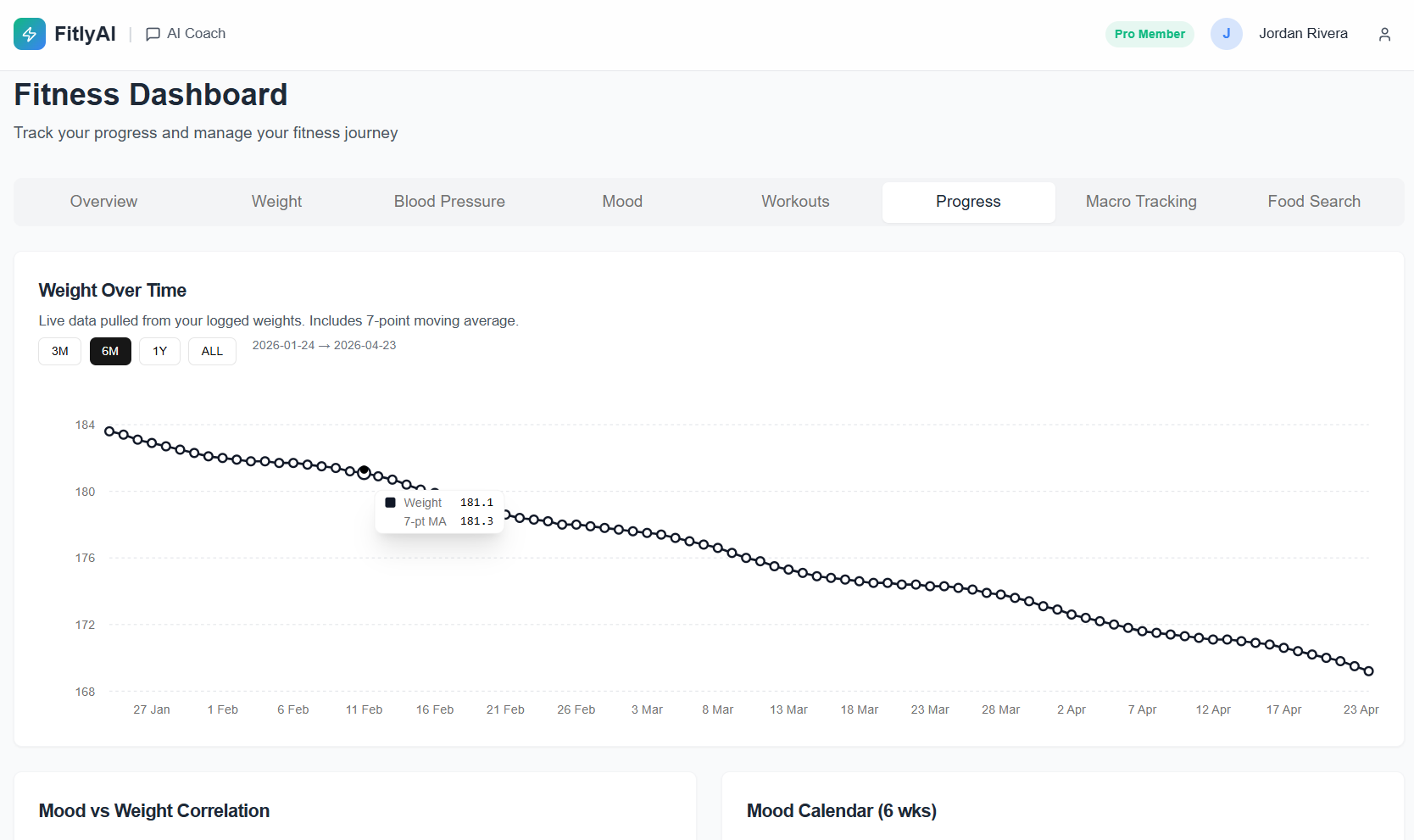This screenshot has height=840, width=1414.
Task: Open the Mood tab
Action: (621, 202)
